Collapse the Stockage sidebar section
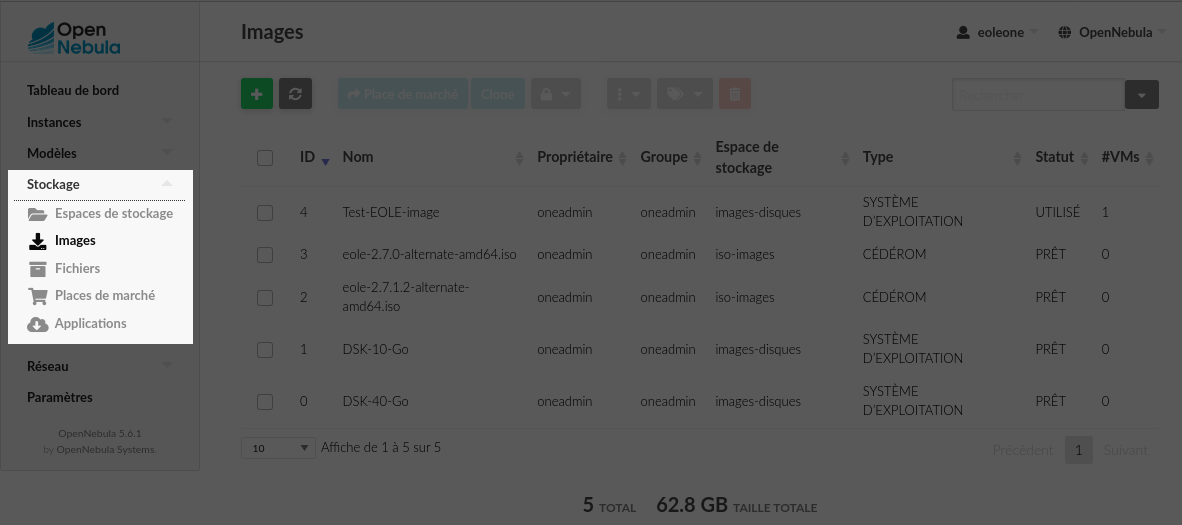Screen dimensions: 1182x525 click(100, 184)
